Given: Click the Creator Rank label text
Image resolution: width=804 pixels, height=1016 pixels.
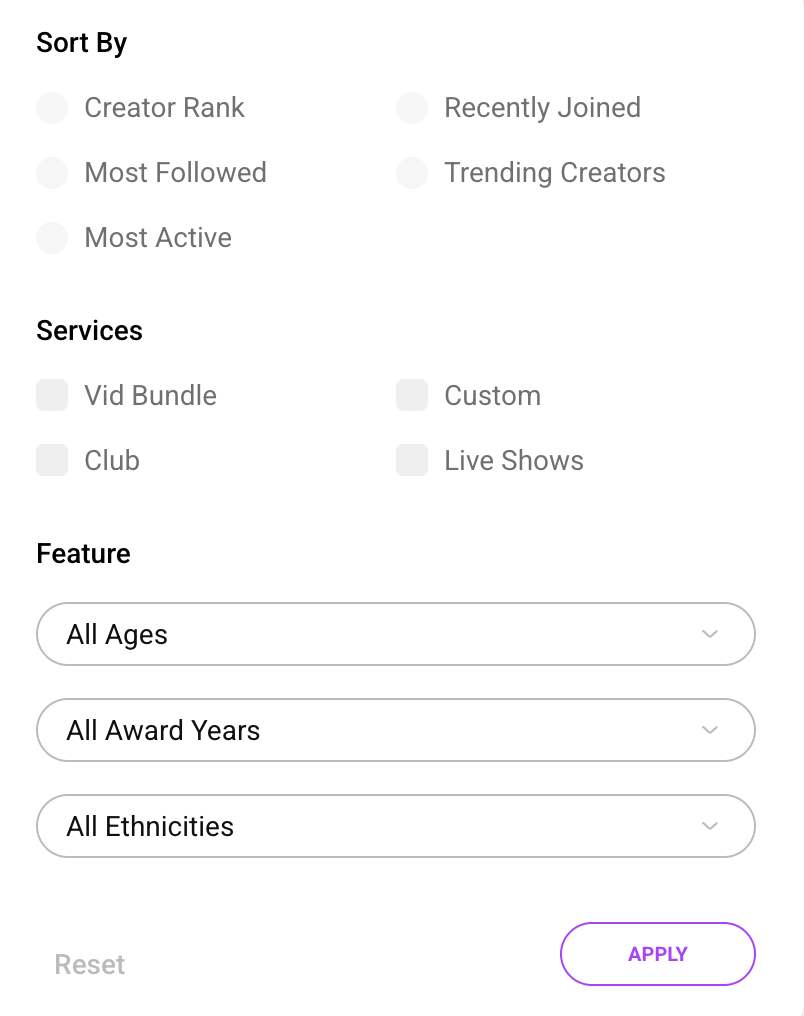Looking at the screenshot, I should pos(165,108).
